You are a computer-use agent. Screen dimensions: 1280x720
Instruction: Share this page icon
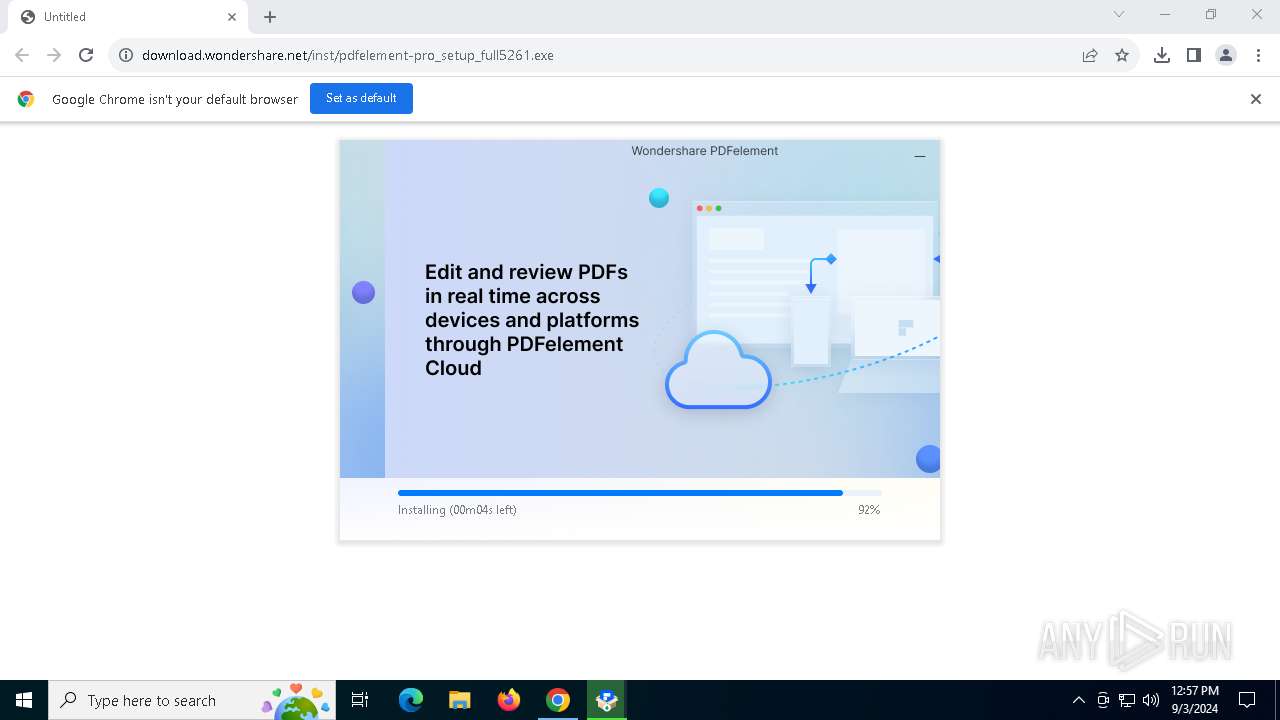(1090, 55)
